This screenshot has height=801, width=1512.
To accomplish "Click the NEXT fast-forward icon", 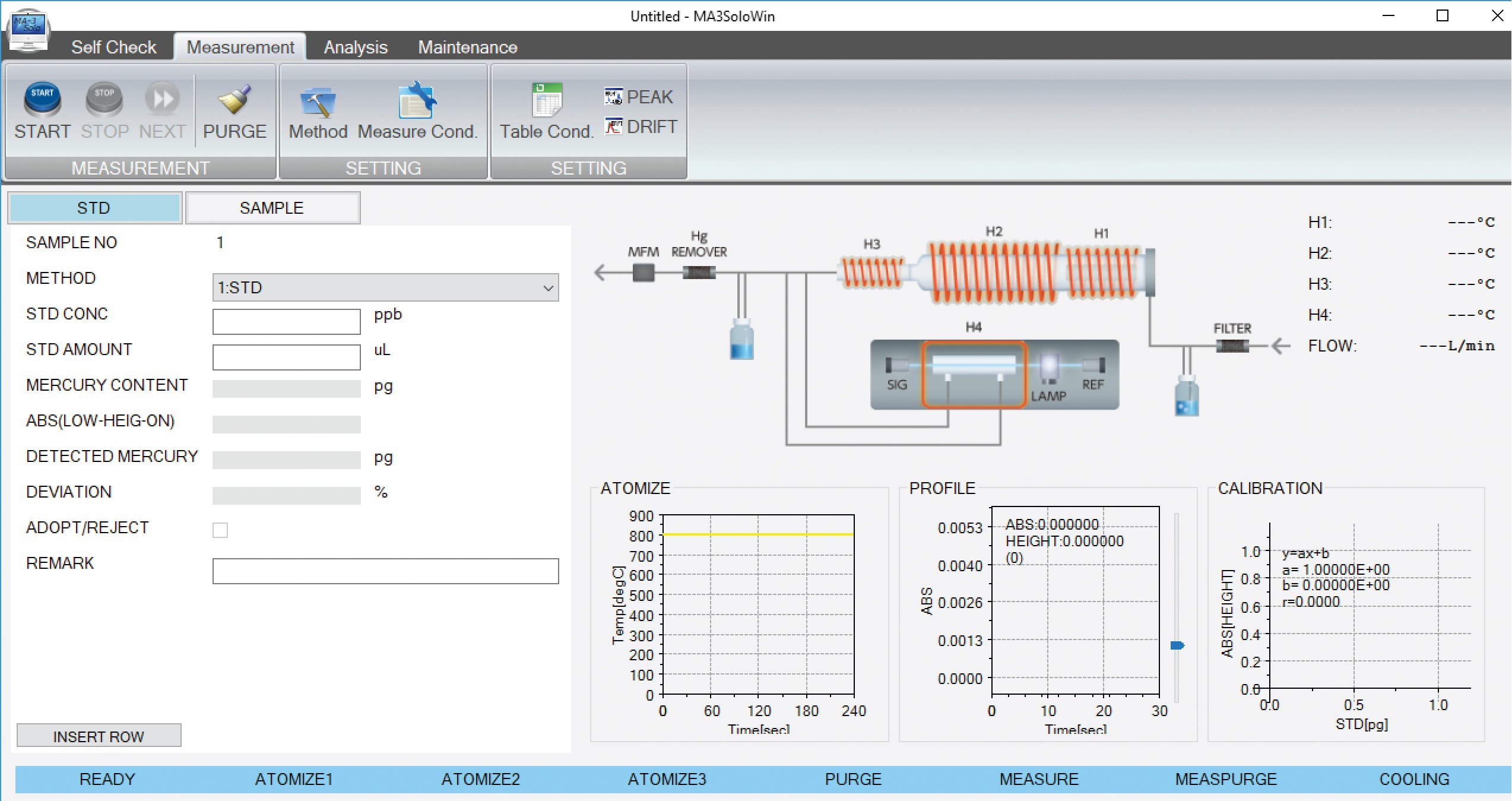I will click(162, 99).
